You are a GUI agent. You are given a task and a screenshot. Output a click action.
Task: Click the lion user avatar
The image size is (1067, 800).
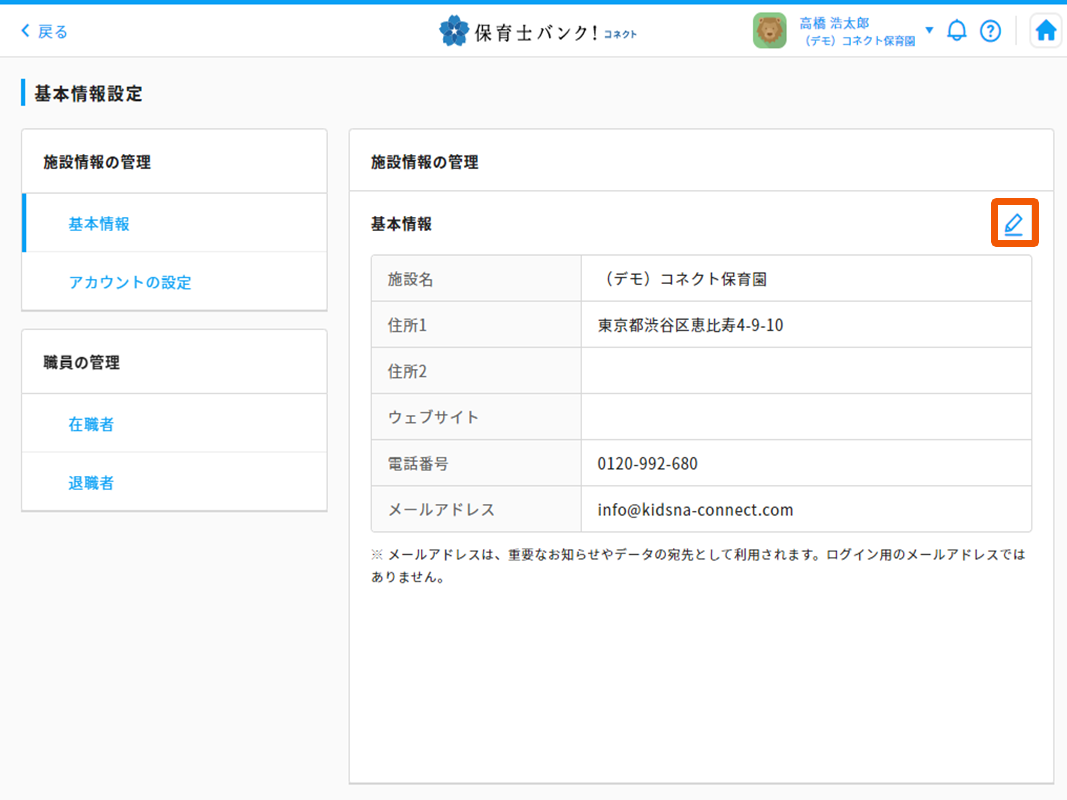(770, 31)
